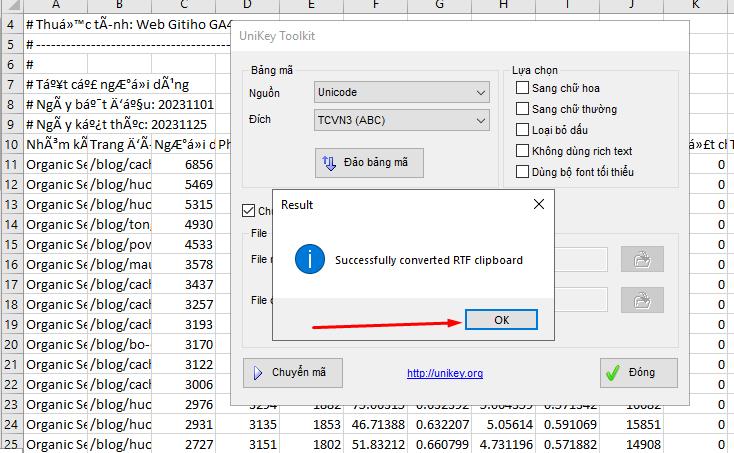Select /blog/pov cell in row 15
The height and width of the screenshot is (453, 734).
(x=119, y=244)
